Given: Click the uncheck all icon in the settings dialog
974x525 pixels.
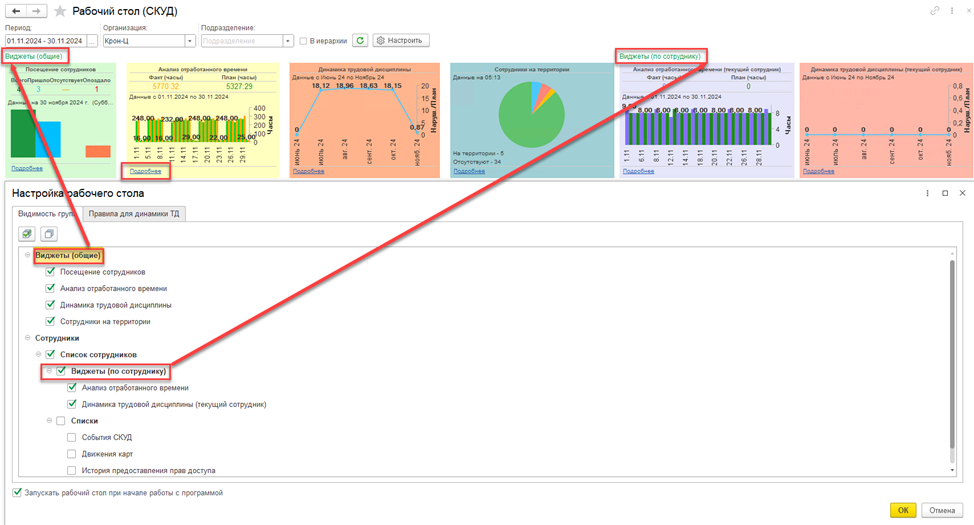Looking at the screenshot, I should click(x=48, y=234).
